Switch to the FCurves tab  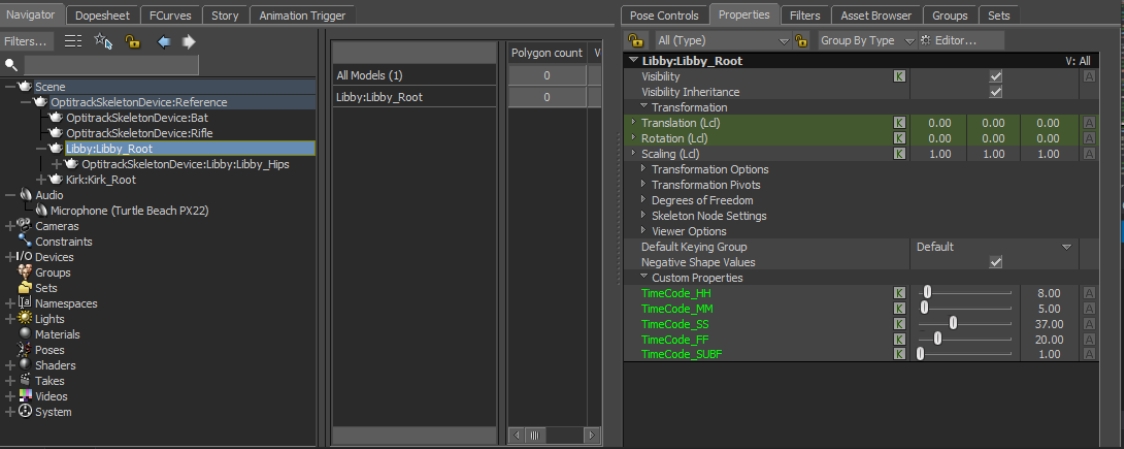(172, 15)
